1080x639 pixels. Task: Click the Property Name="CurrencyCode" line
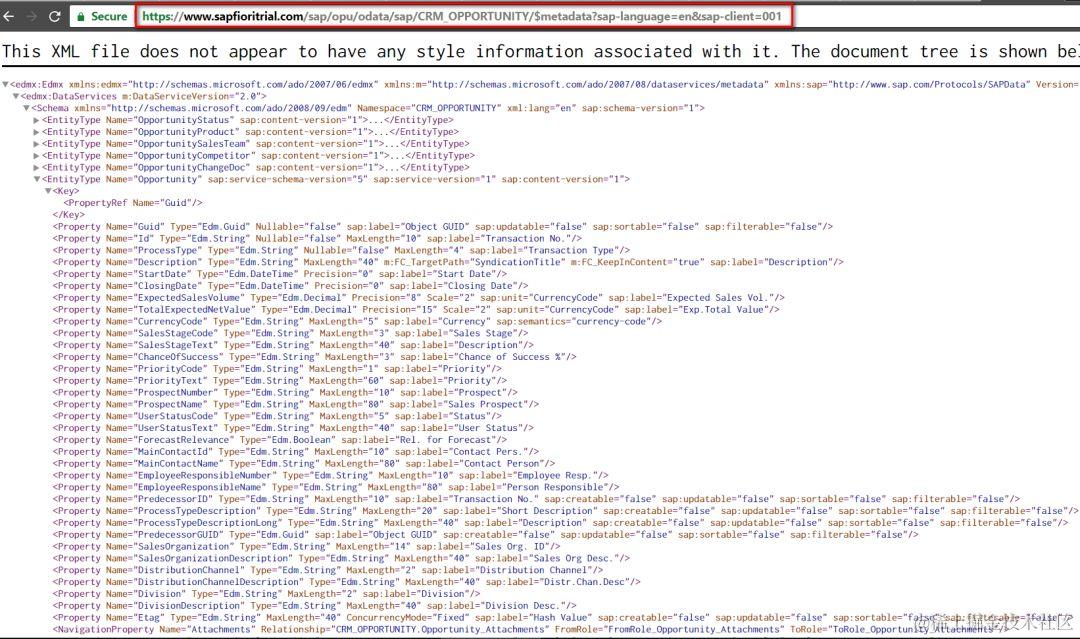(357, 322)
